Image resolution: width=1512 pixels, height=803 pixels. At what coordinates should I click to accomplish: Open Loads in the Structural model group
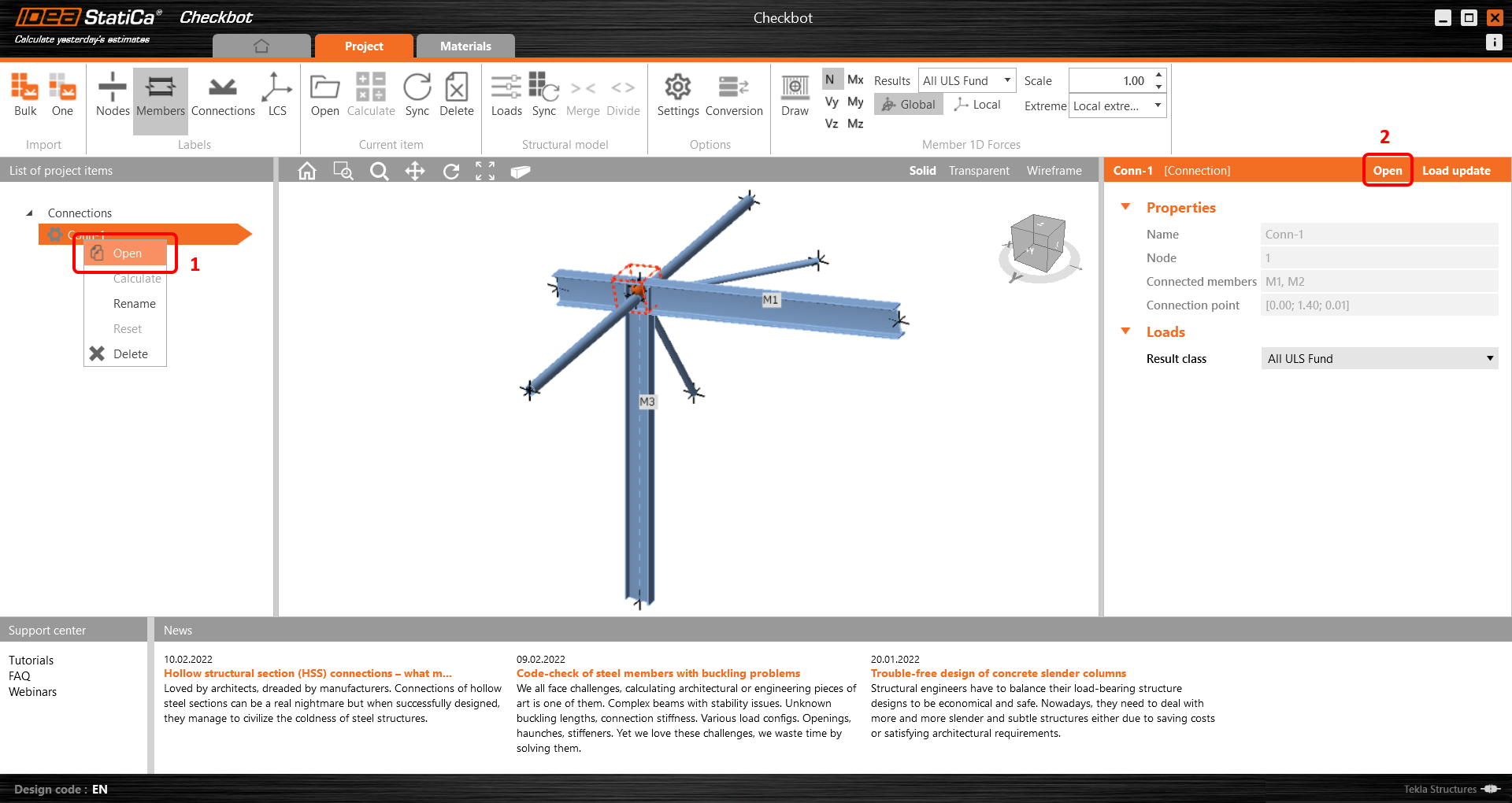[x=506, y=96]
